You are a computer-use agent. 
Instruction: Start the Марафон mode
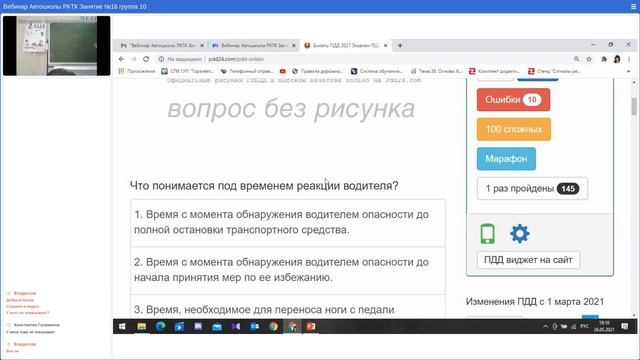click(506, 159)
